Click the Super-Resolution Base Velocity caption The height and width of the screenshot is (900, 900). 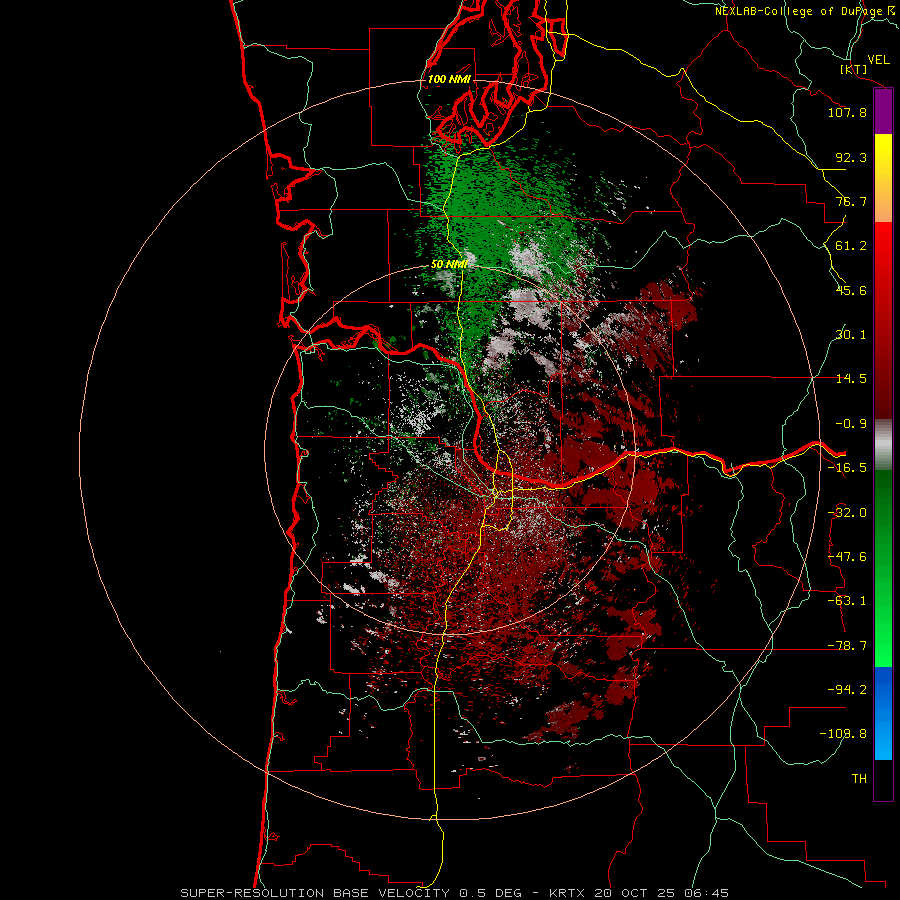click(x=455, y=893)
